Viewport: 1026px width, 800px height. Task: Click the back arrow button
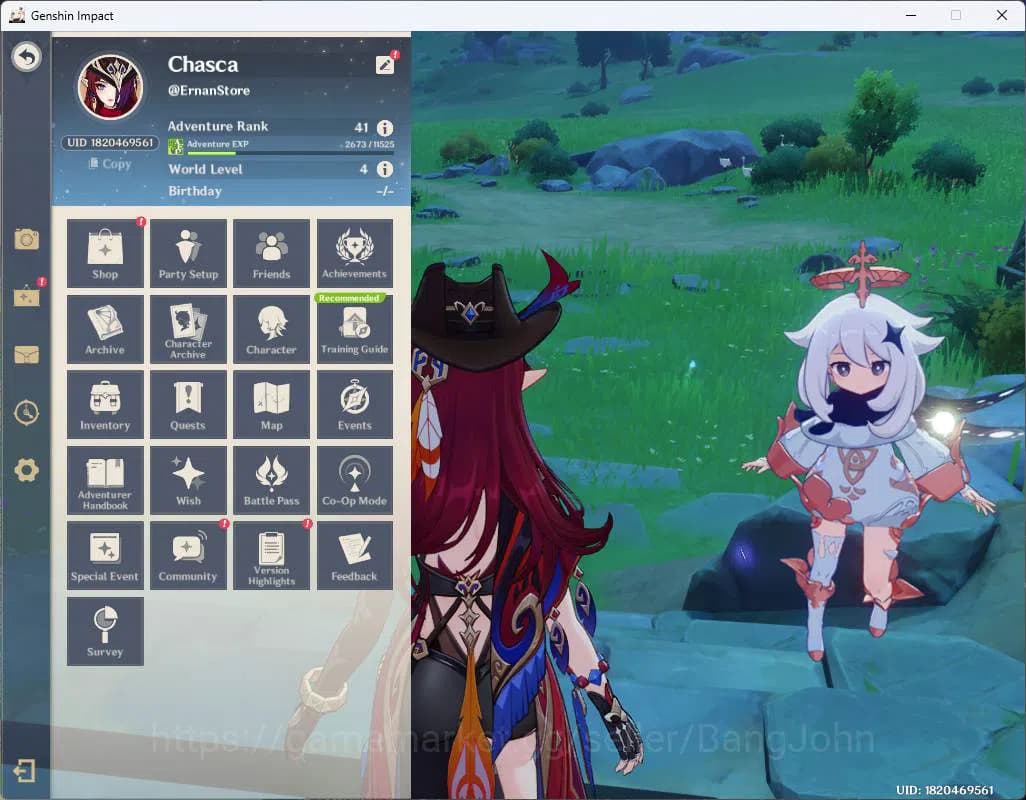coord(26,57)
